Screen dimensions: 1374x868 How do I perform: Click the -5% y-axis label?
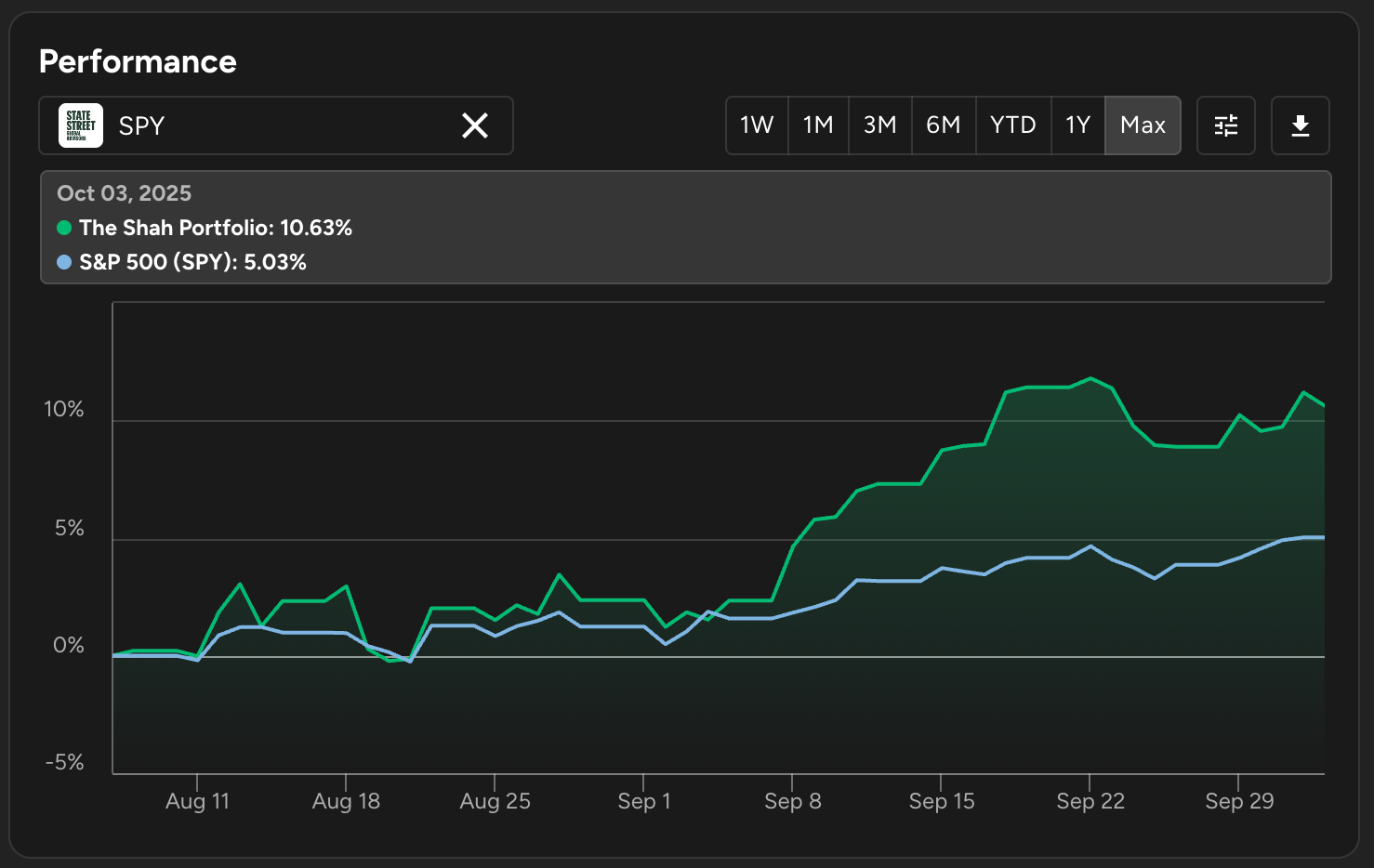click(64, 762)
